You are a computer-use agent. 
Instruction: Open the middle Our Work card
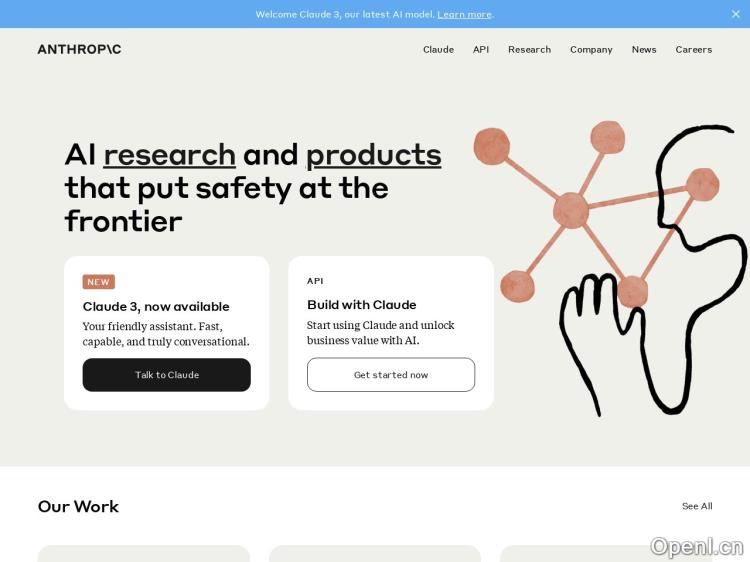pos(374,553)
